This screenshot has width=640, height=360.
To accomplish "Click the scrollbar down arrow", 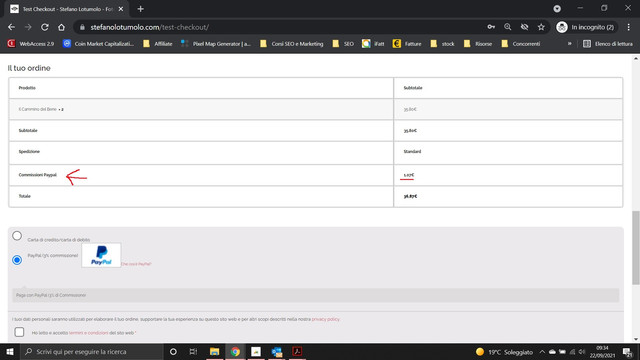I will pos(636,339).
